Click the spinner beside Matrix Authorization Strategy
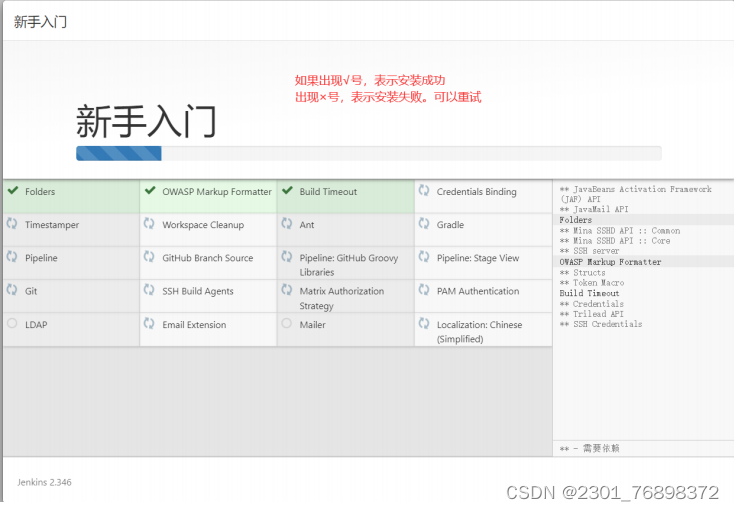Viewport: 734px width, 511px height. pos(287,290)
